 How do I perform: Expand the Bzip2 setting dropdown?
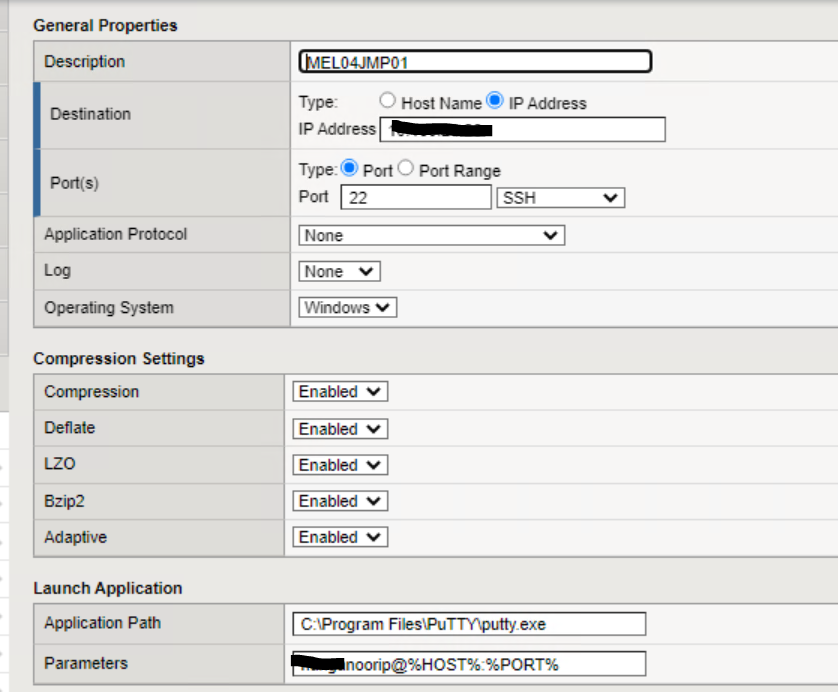tap(340, 501)
